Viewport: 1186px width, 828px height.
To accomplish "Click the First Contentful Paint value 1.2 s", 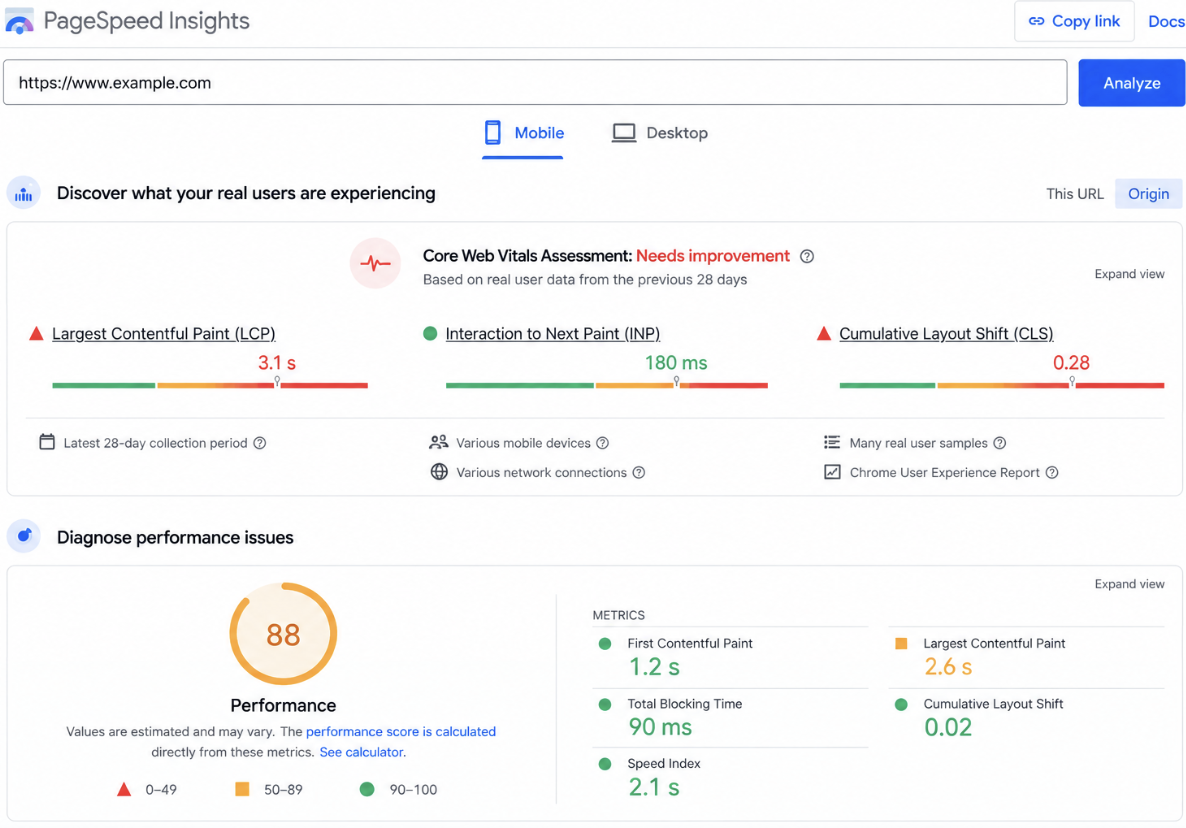I will click(x=654, y=667).
